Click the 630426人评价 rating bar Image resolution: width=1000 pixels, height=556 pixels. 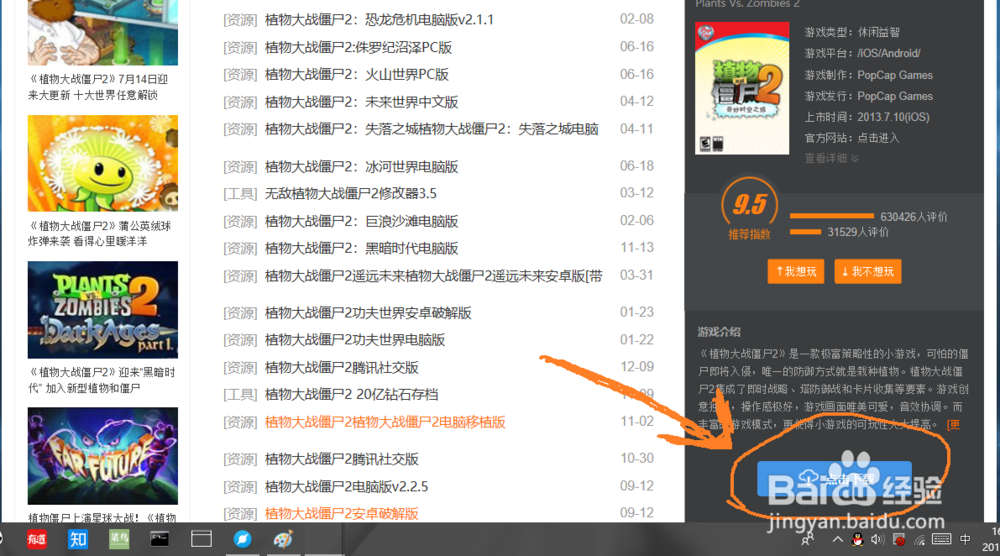(832, 216)
